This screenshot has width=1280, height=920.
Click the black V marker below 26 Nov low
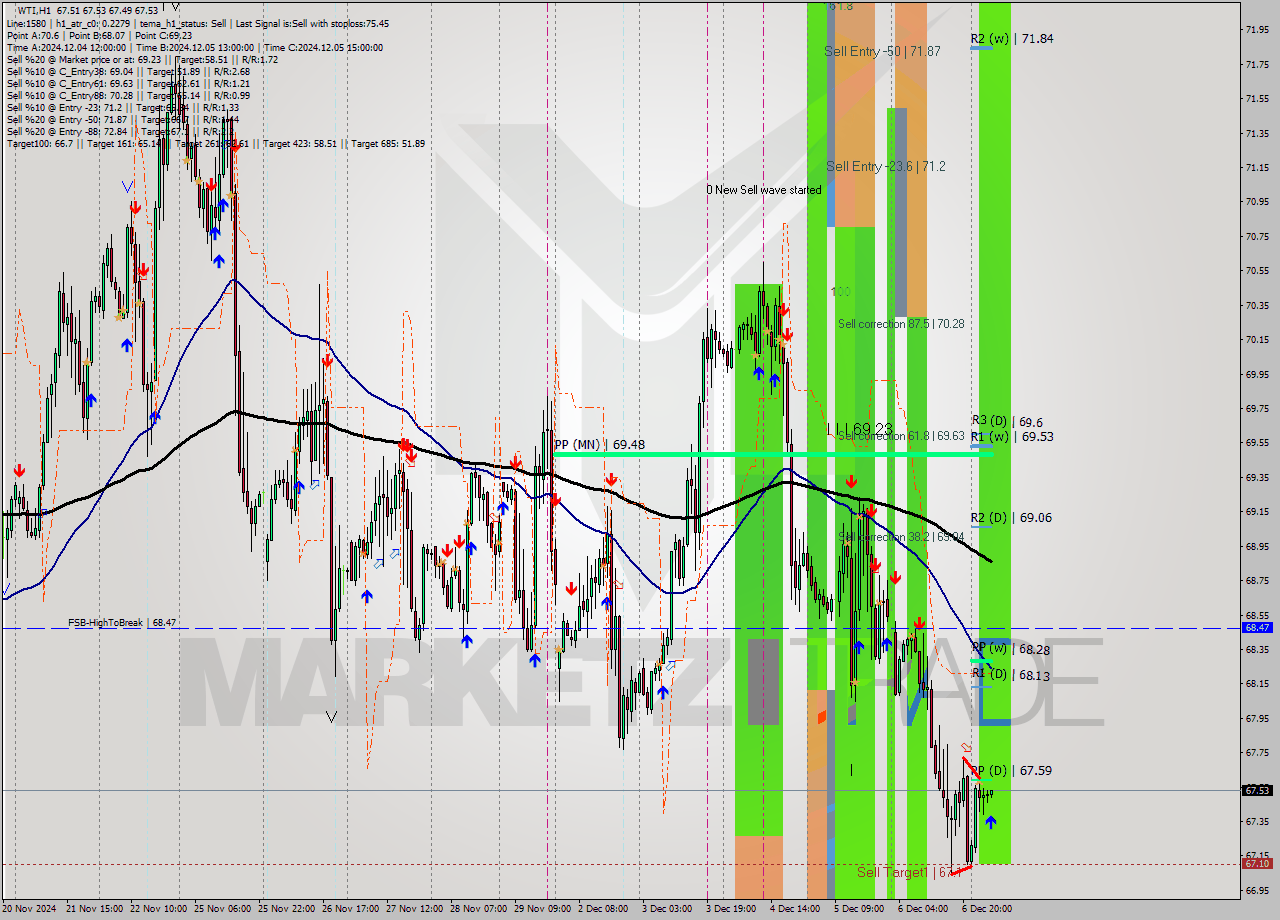(332, 716)
